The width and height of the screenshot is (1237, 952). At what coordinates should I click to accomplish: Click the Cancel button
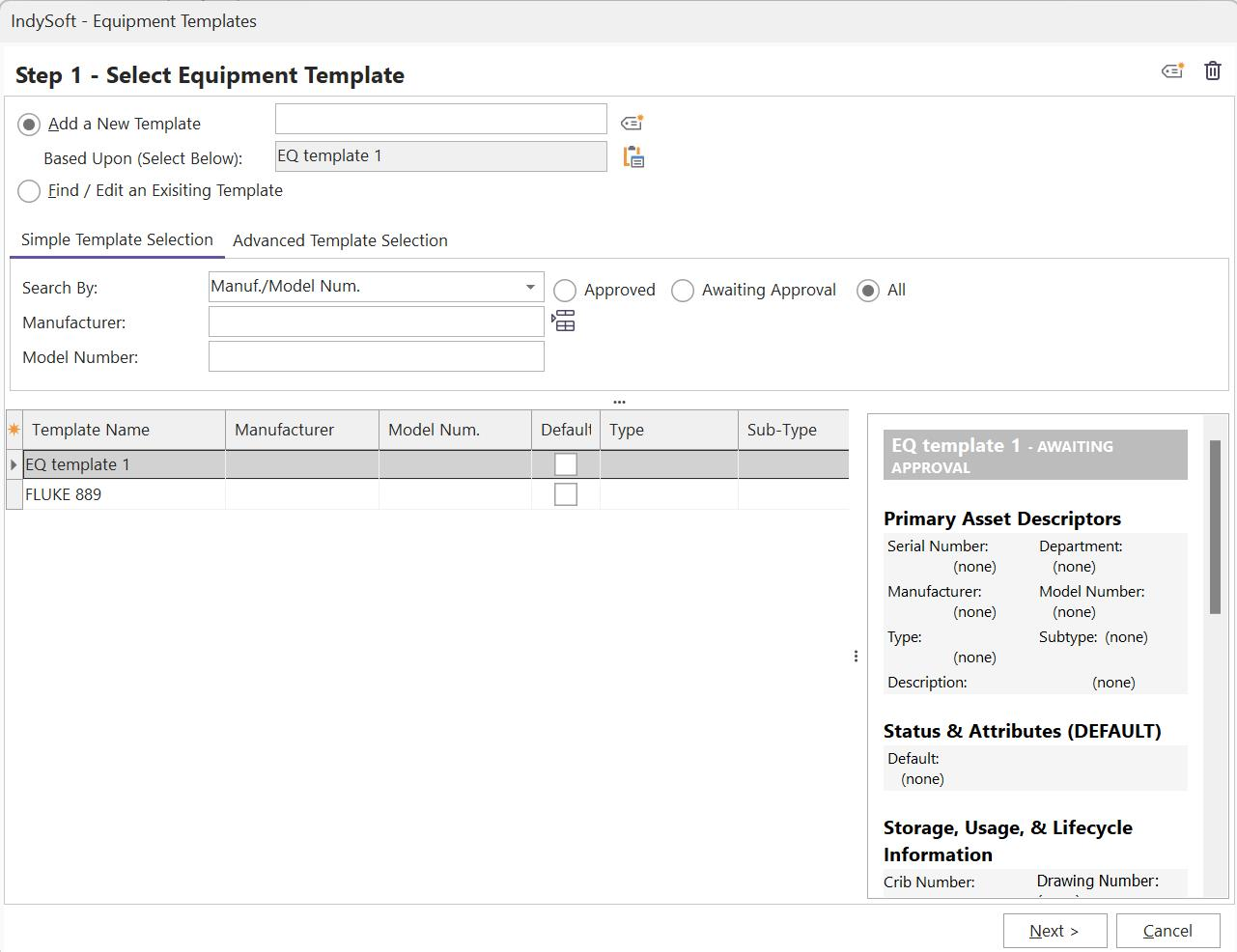(x=1167, y=931)
